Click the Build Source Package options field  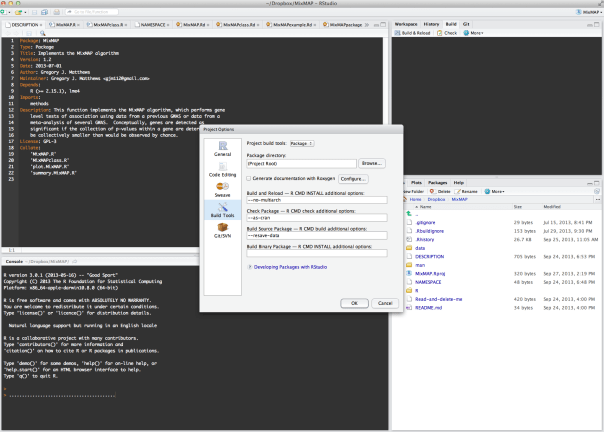[x=315, y=236]
